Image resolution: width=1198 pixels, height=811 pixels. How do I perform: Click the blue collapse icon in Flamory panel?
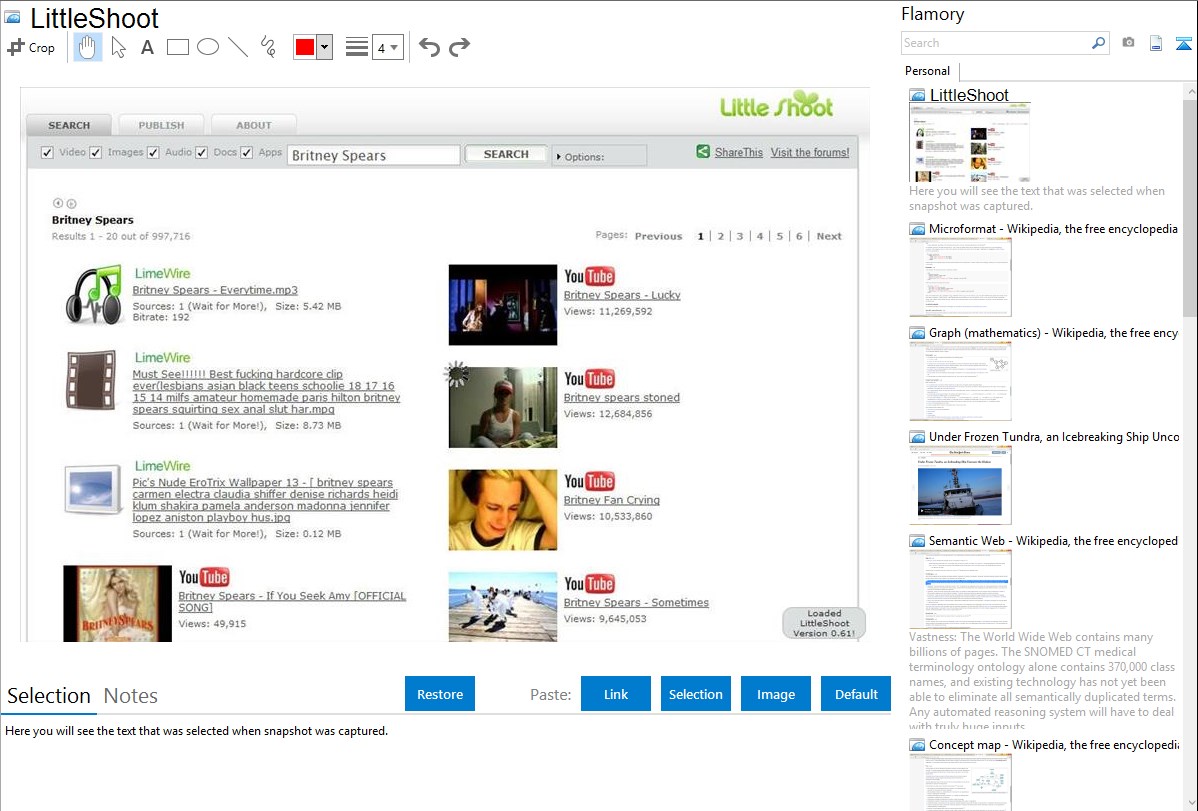[1183, 43]
